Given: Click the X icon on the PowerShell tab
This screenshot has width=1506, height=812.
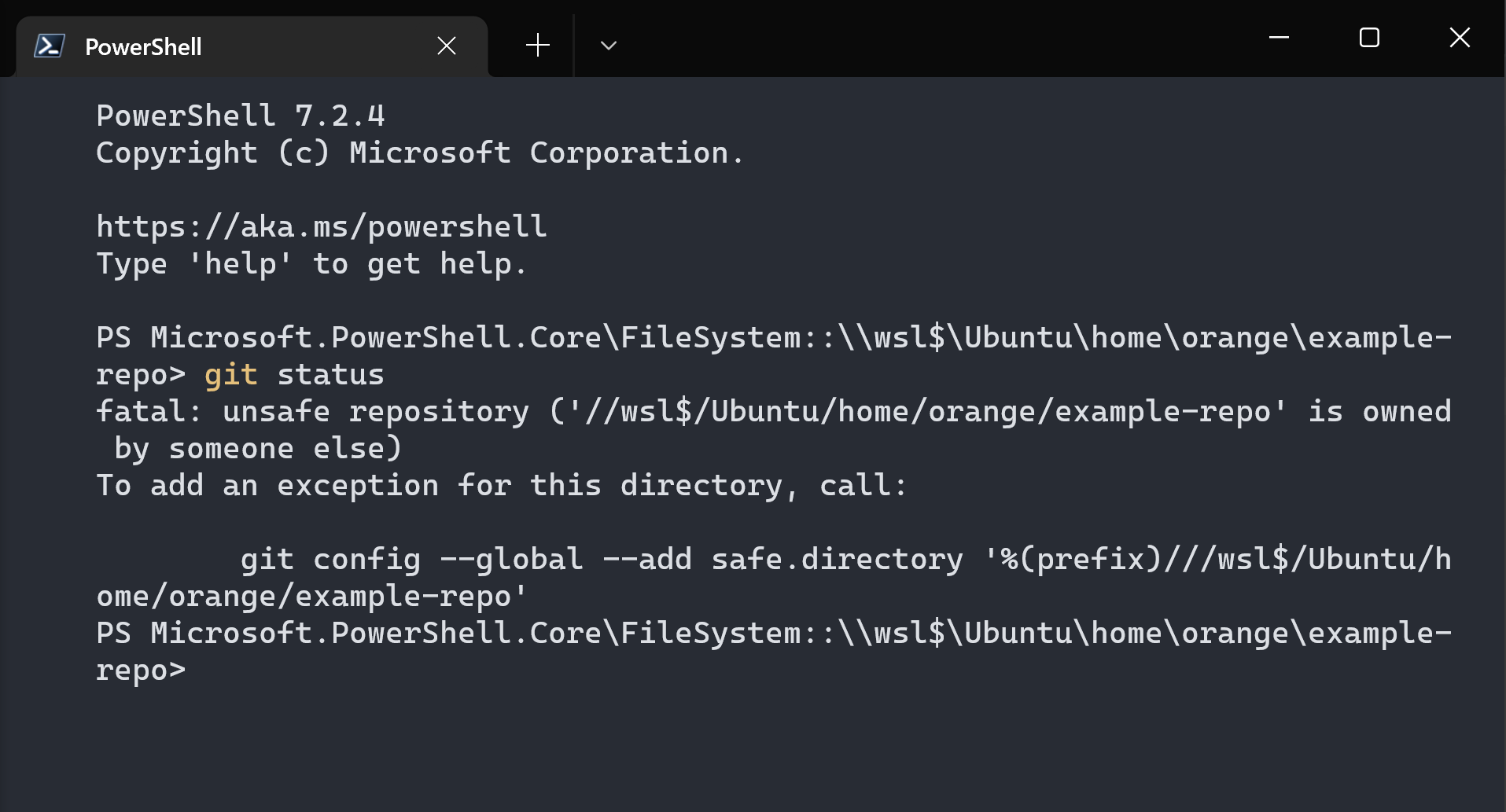Looking at the screenshot, I should [446, 46].
